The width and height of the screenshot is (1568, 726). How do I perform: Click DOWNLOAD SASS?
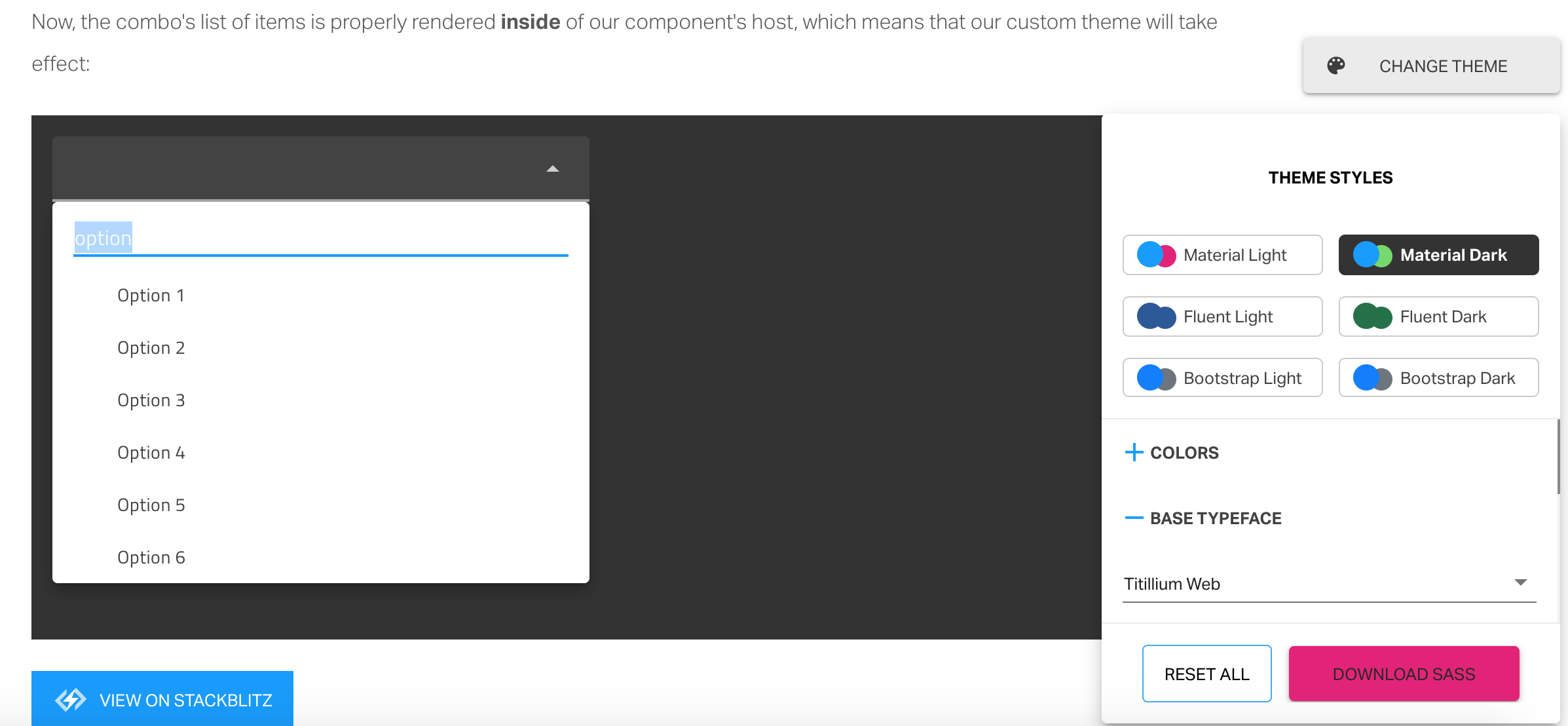1403,674
